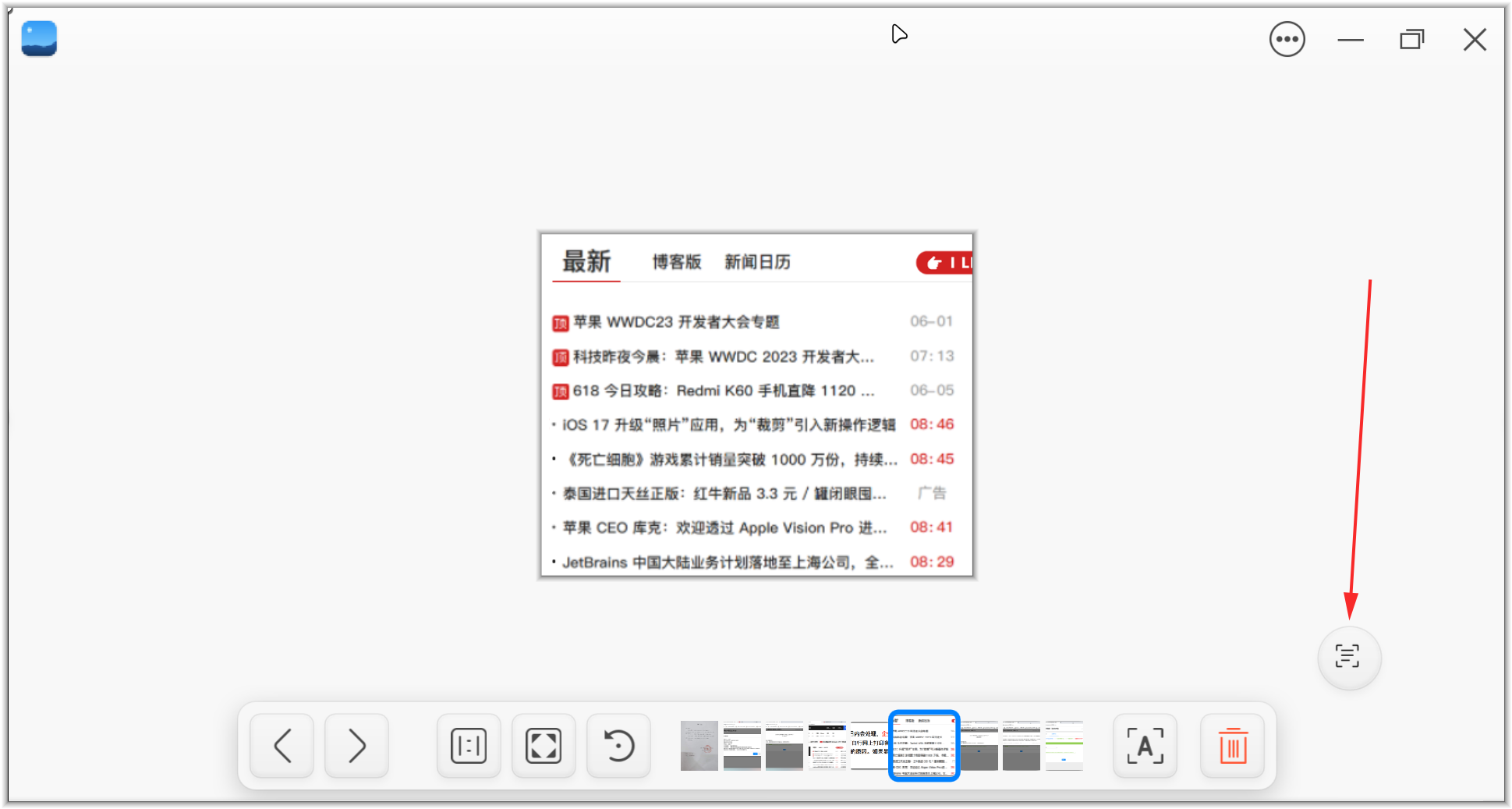Go to the next image

[x=356, y=745]
